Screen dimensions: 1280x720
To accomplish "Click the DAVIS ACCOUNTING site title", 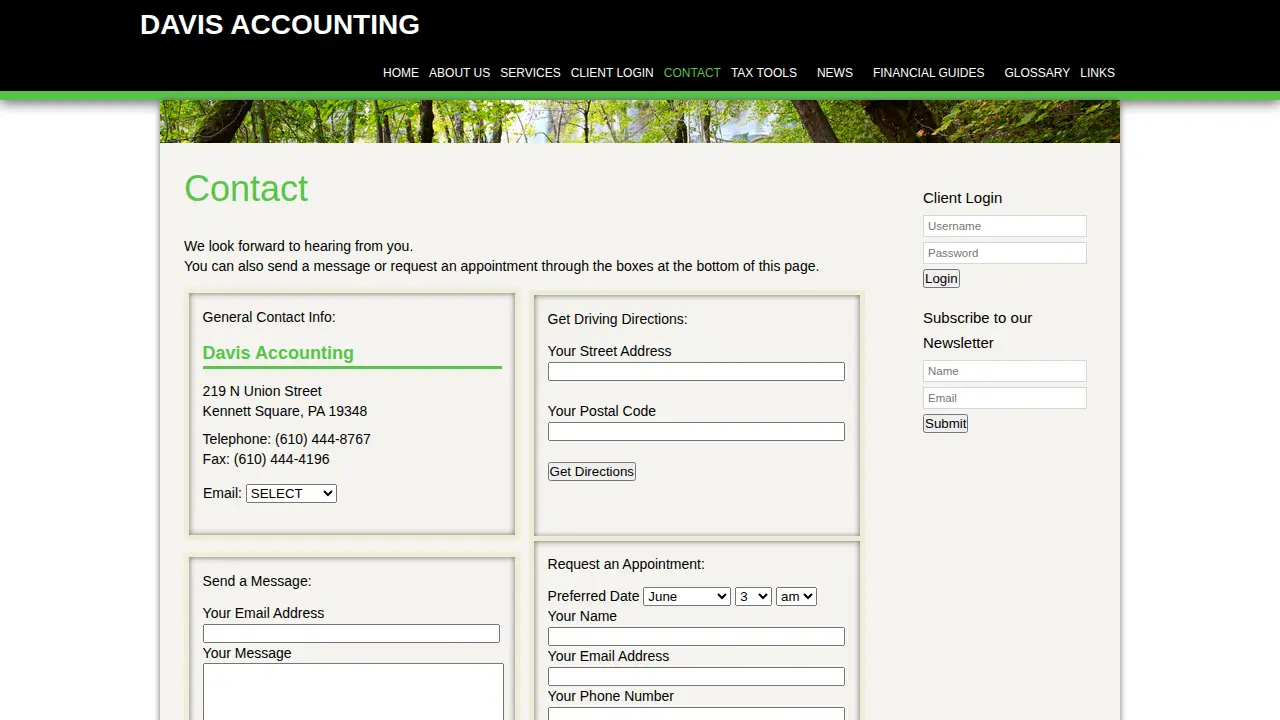I will tap(280, 25).
